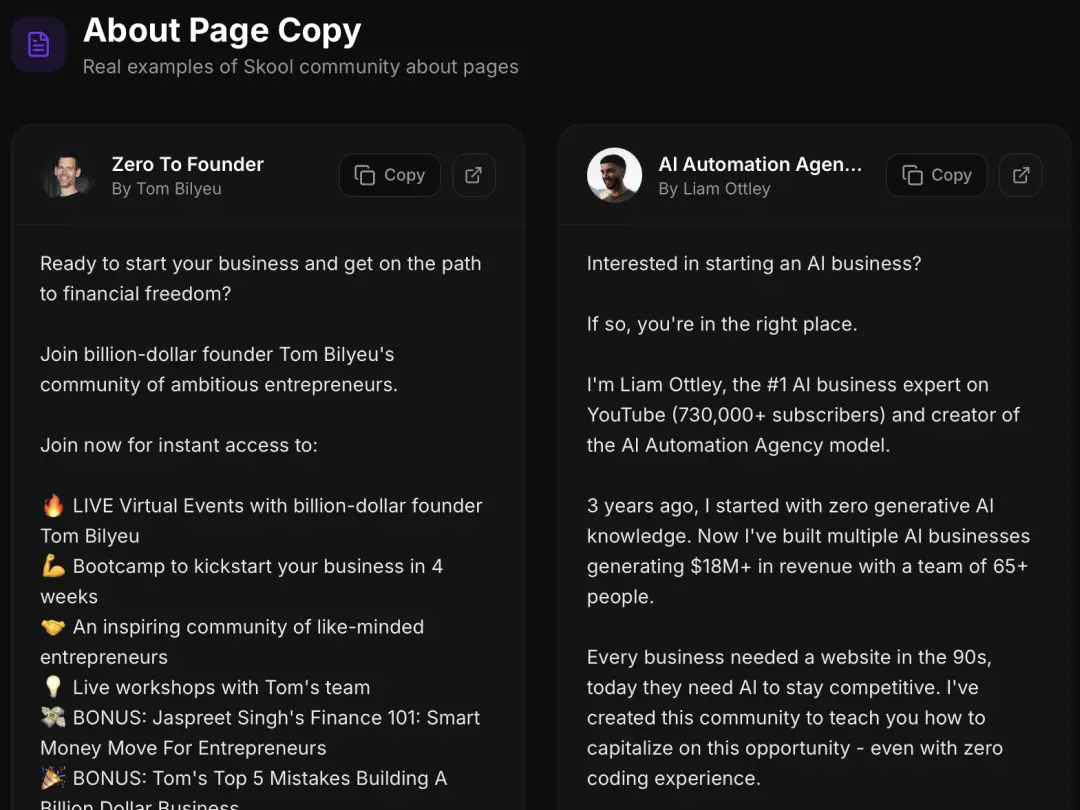1080x810 pixels.
Task: Click the handshake emoji beside inspiring community line
Action: coord(51,627)
